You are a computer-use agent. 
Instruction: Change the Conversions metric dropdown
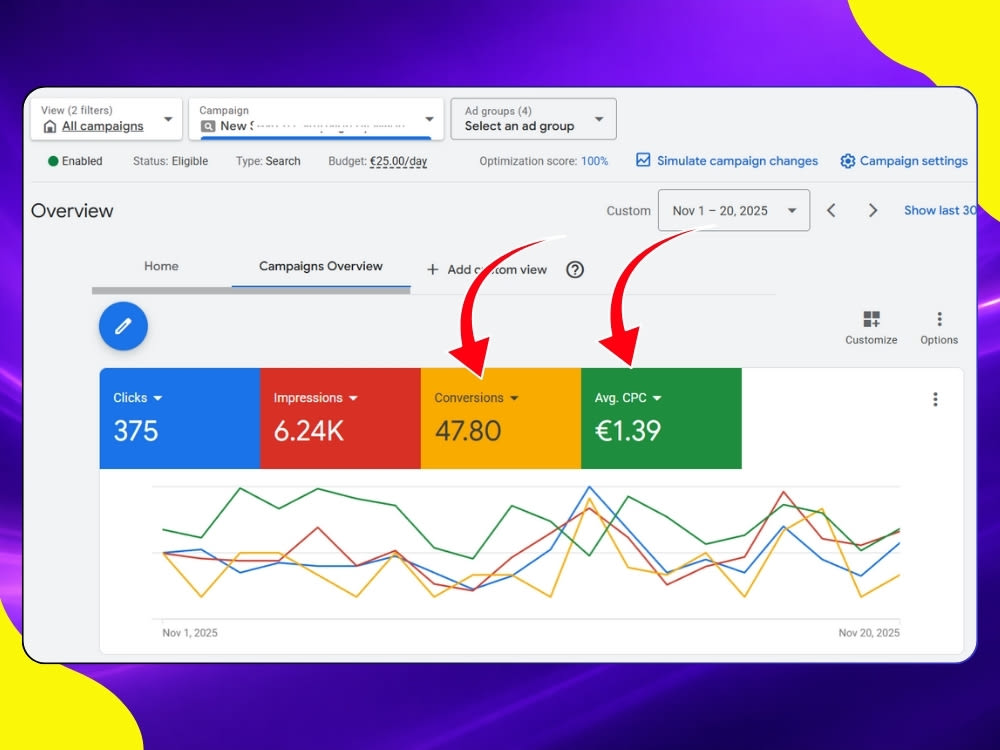(514, 398)
